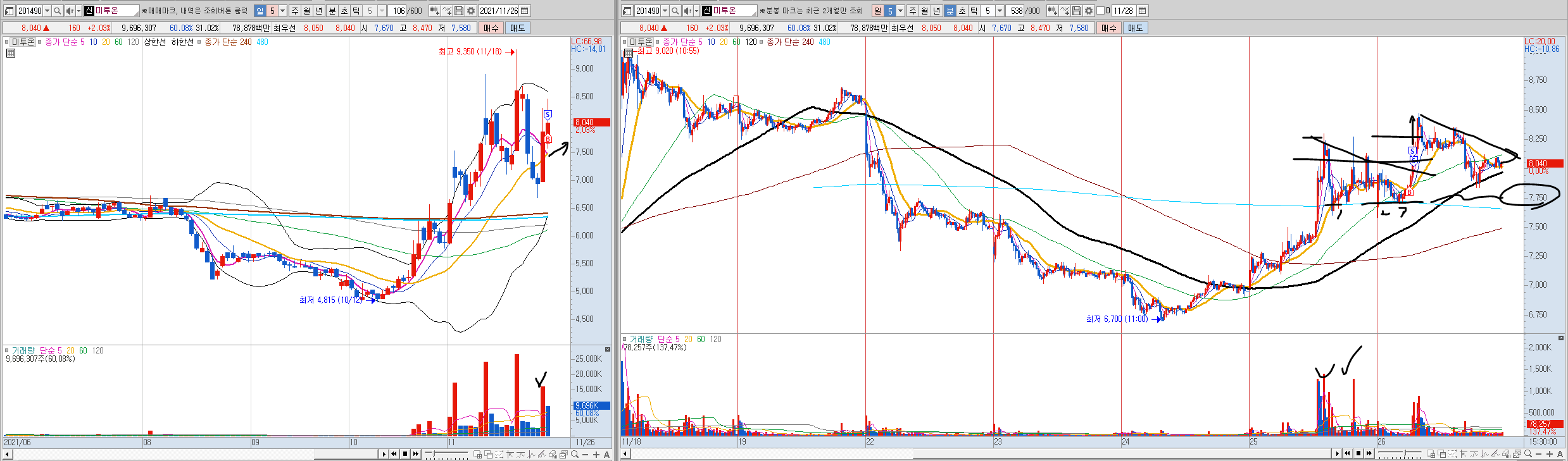This screenshot has height=461, width=1568.
Task: Click the minus zoom-out icon at the left chart bottom
Action: click(586, 455)
